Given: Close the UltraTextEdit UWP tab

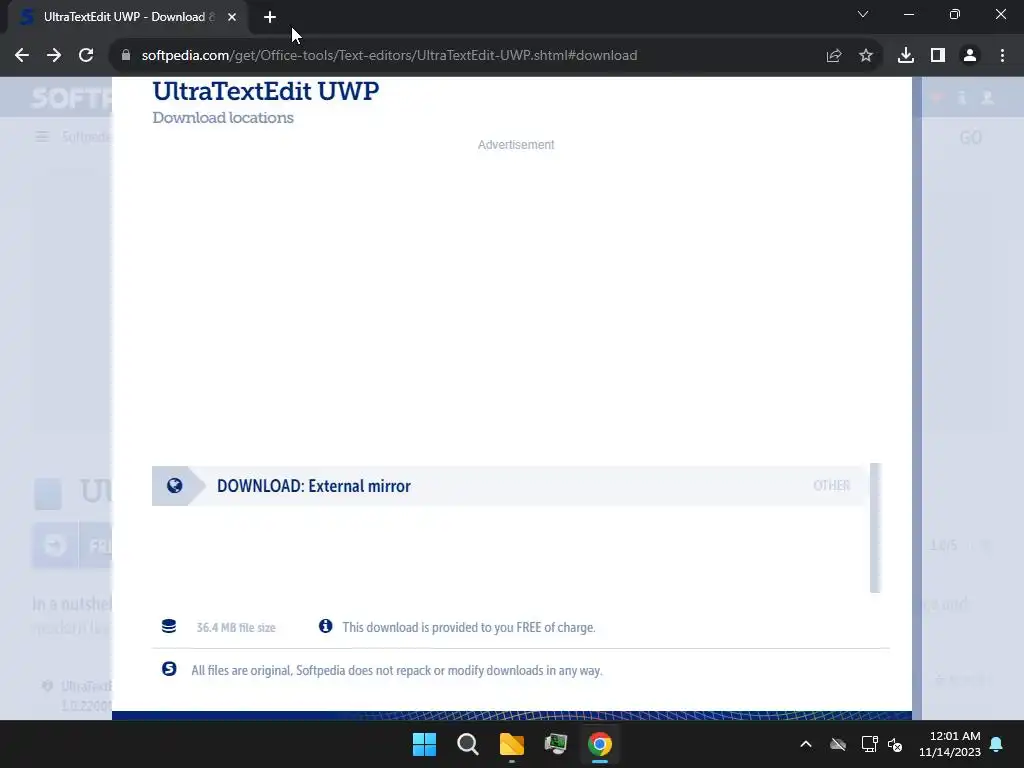Looking at the screenshot, I should 232,17.
